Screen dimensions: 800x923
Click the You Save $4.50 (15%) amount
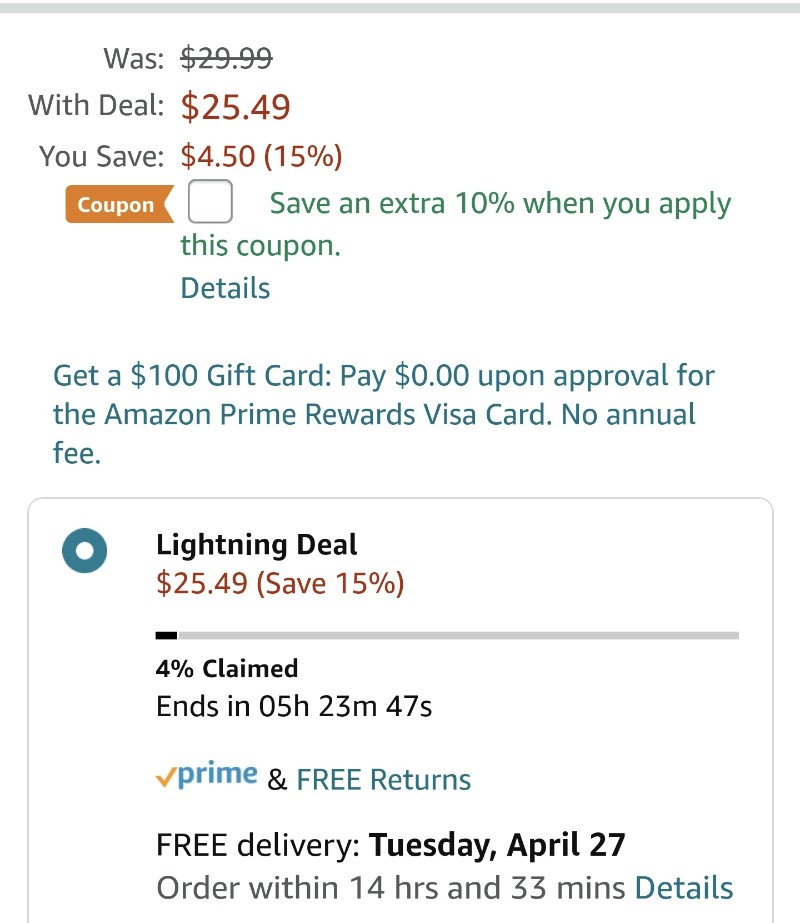(x=261, y=157)
